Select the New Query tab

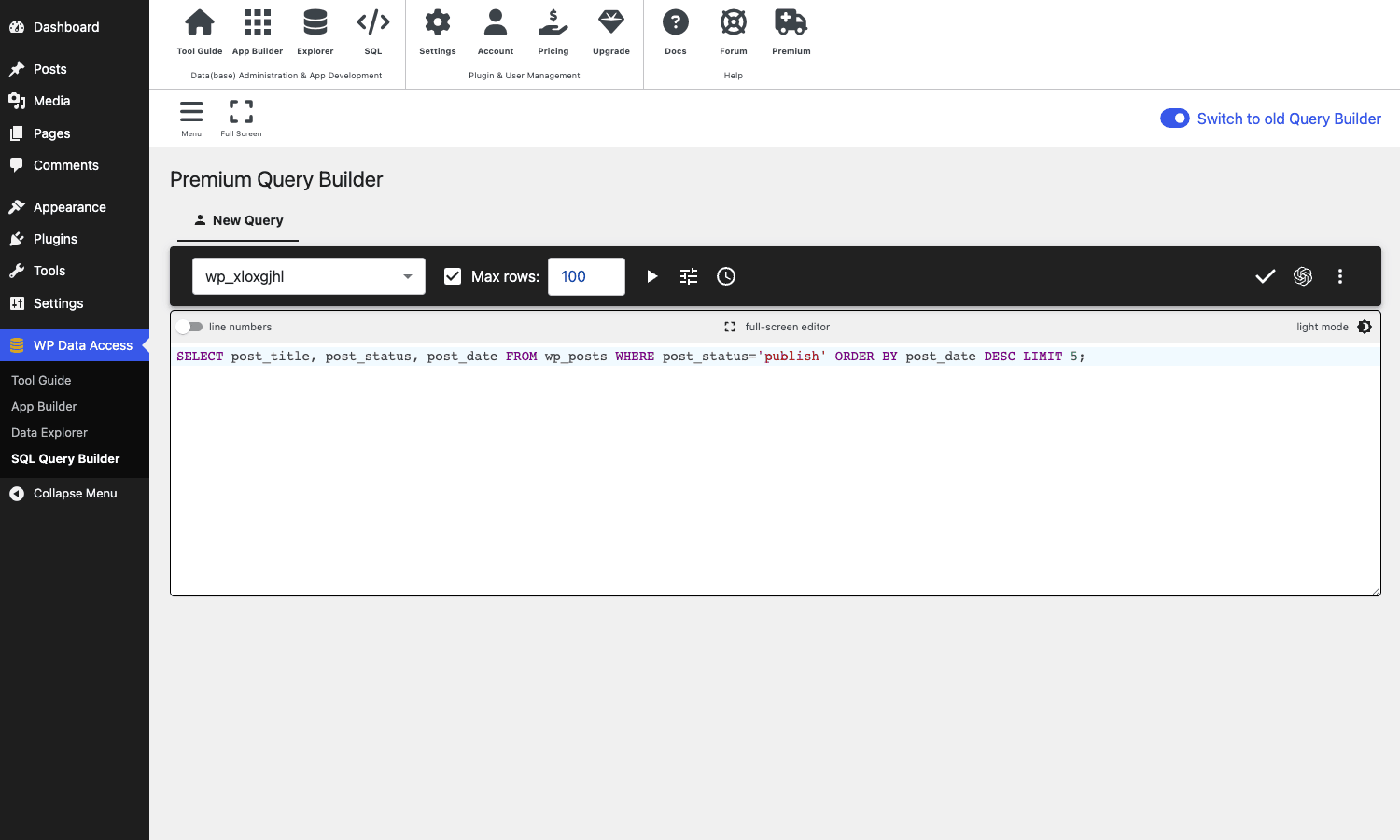coord(238,220)
